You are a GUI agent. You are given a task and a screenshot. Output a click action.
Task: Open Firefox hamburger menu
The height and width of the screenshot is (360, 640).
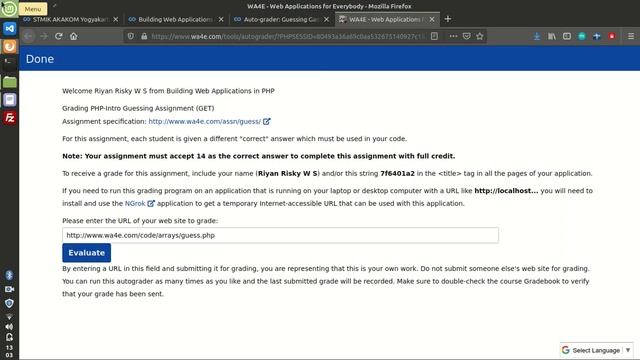coord(631,36)
